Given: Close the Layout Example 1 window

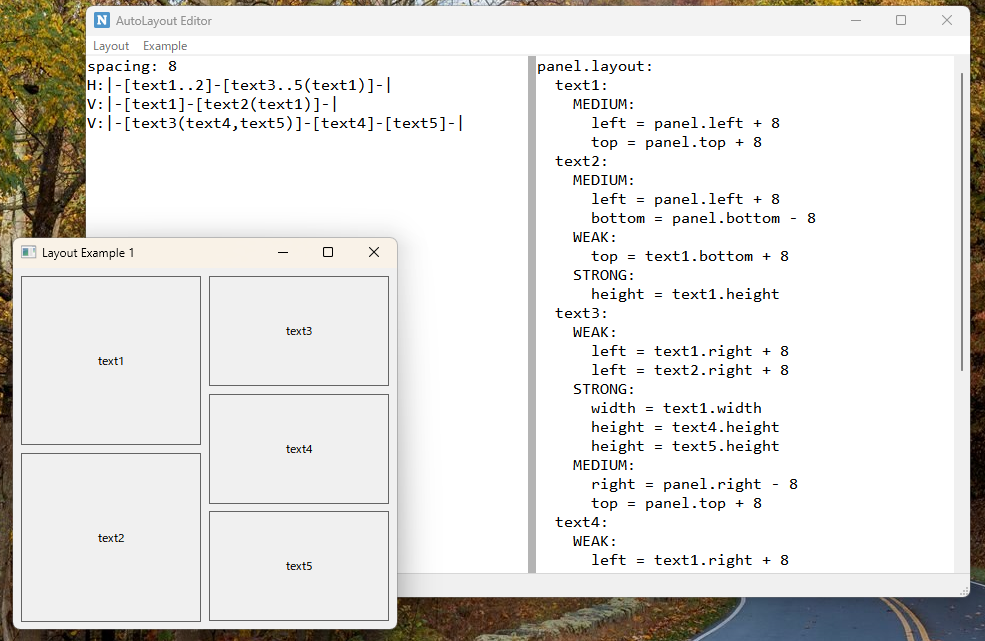Looking at the screenshot, I should tap(374, 253).
